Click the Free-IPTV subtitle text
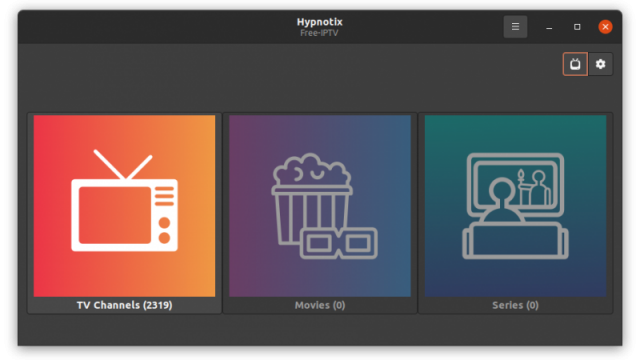Screen dimensions: 640x360 319,33
